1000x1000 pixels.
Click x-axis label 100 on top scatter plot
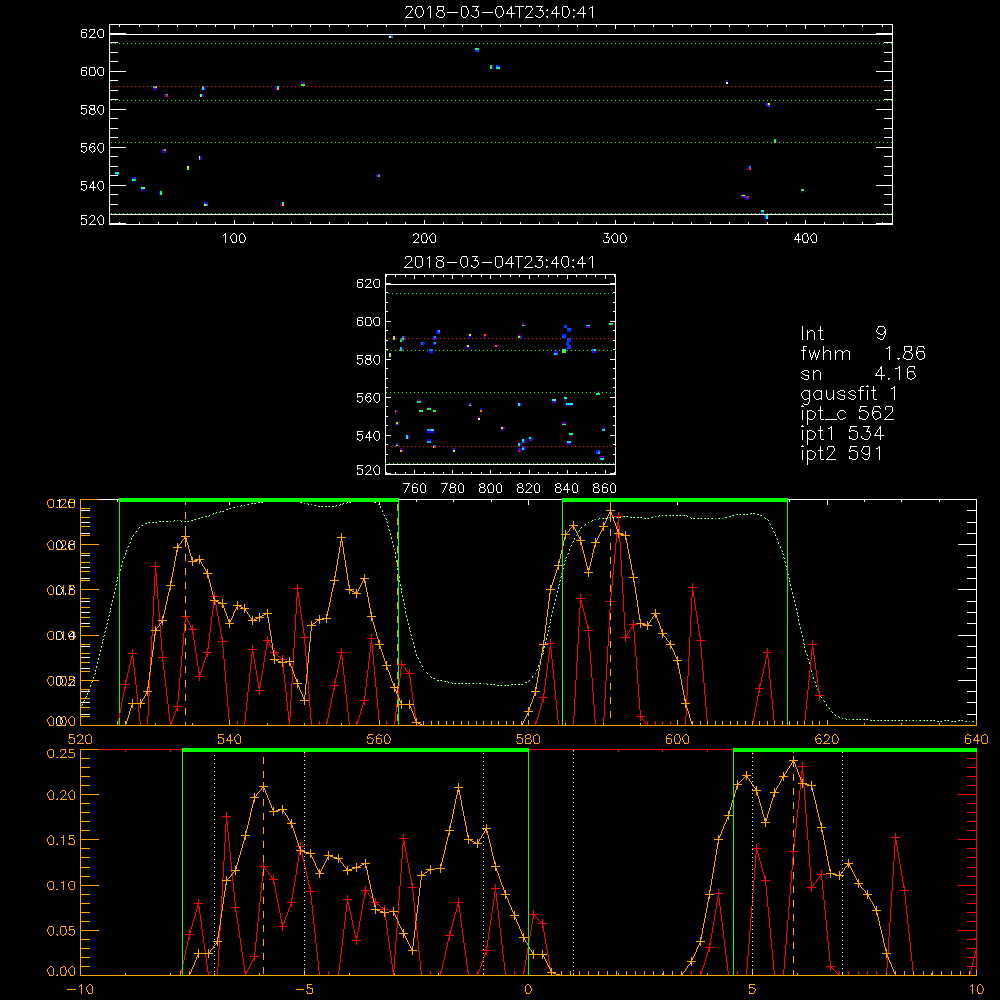(x=234, y=239)
